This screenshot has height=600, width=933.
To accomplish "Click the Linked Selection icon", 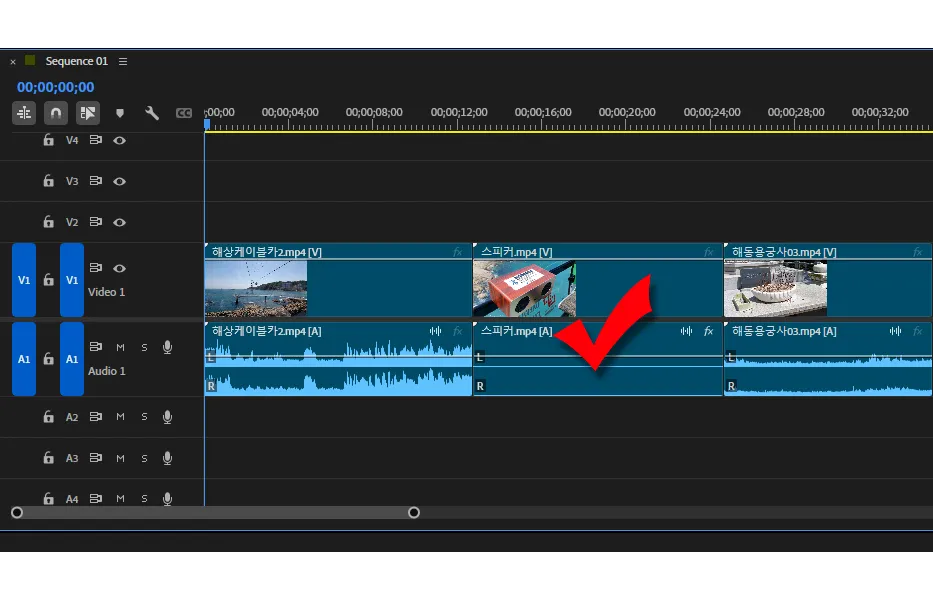I will 88,113.
